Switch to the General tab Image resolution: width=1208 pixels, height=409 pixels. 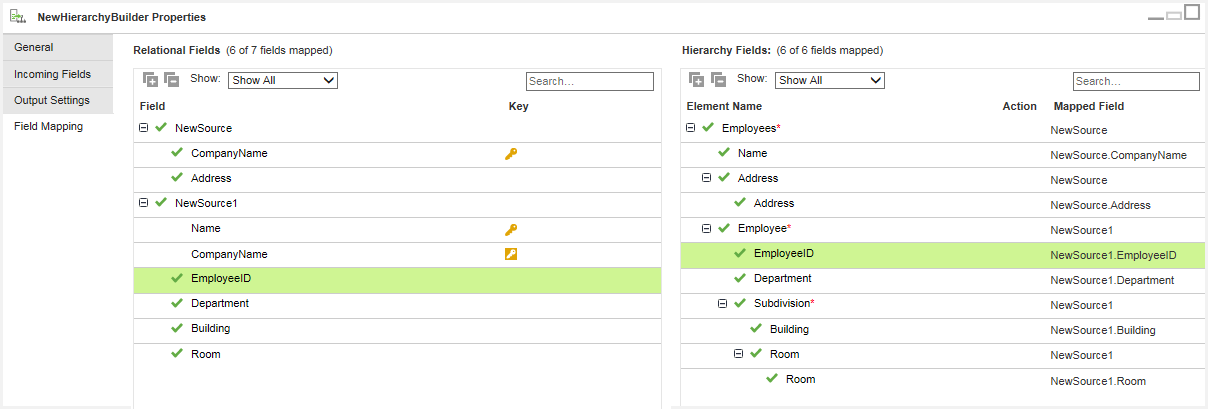(x=57, y=47)
